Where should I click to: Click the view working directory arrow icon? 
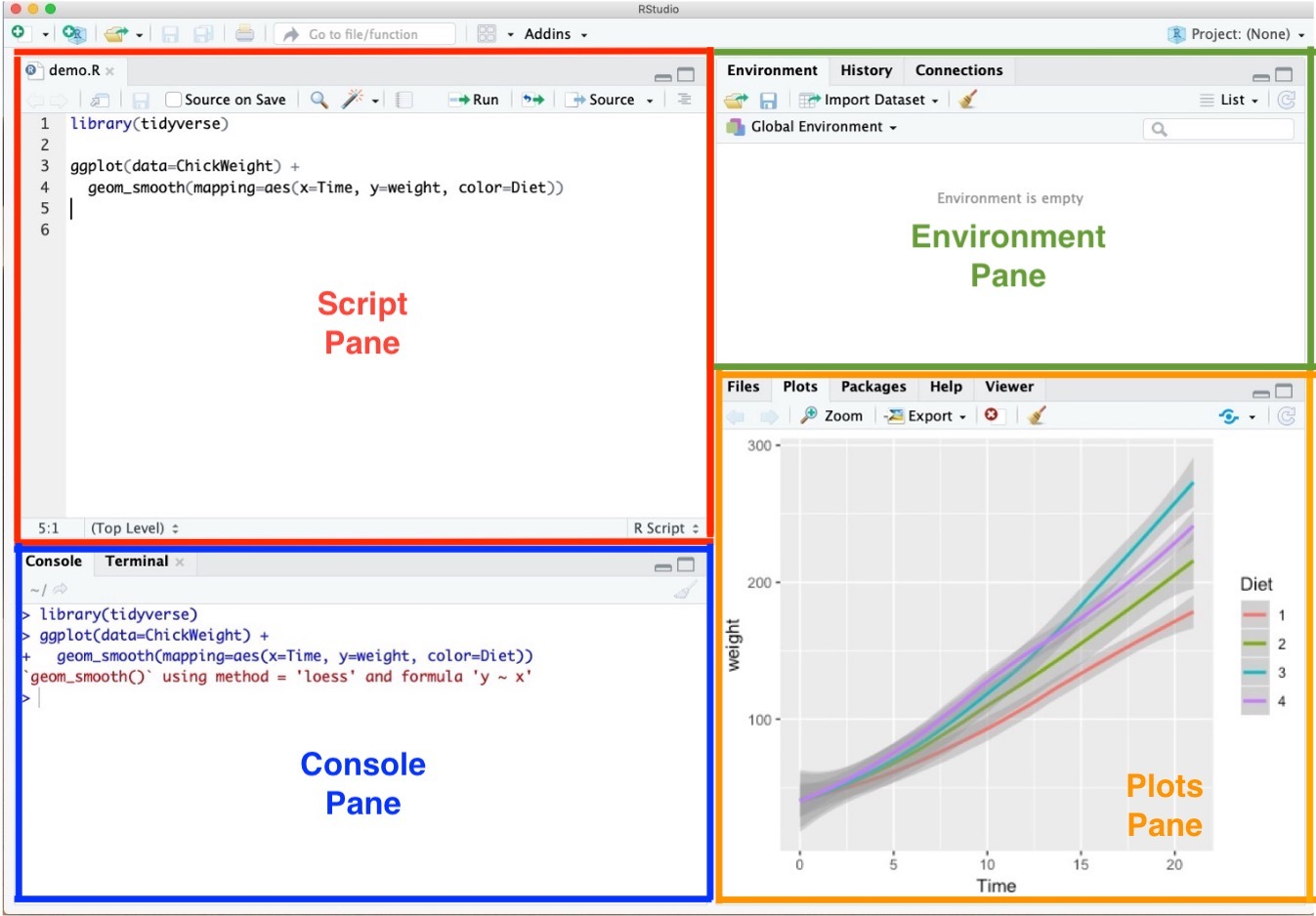tap(61, 589)
